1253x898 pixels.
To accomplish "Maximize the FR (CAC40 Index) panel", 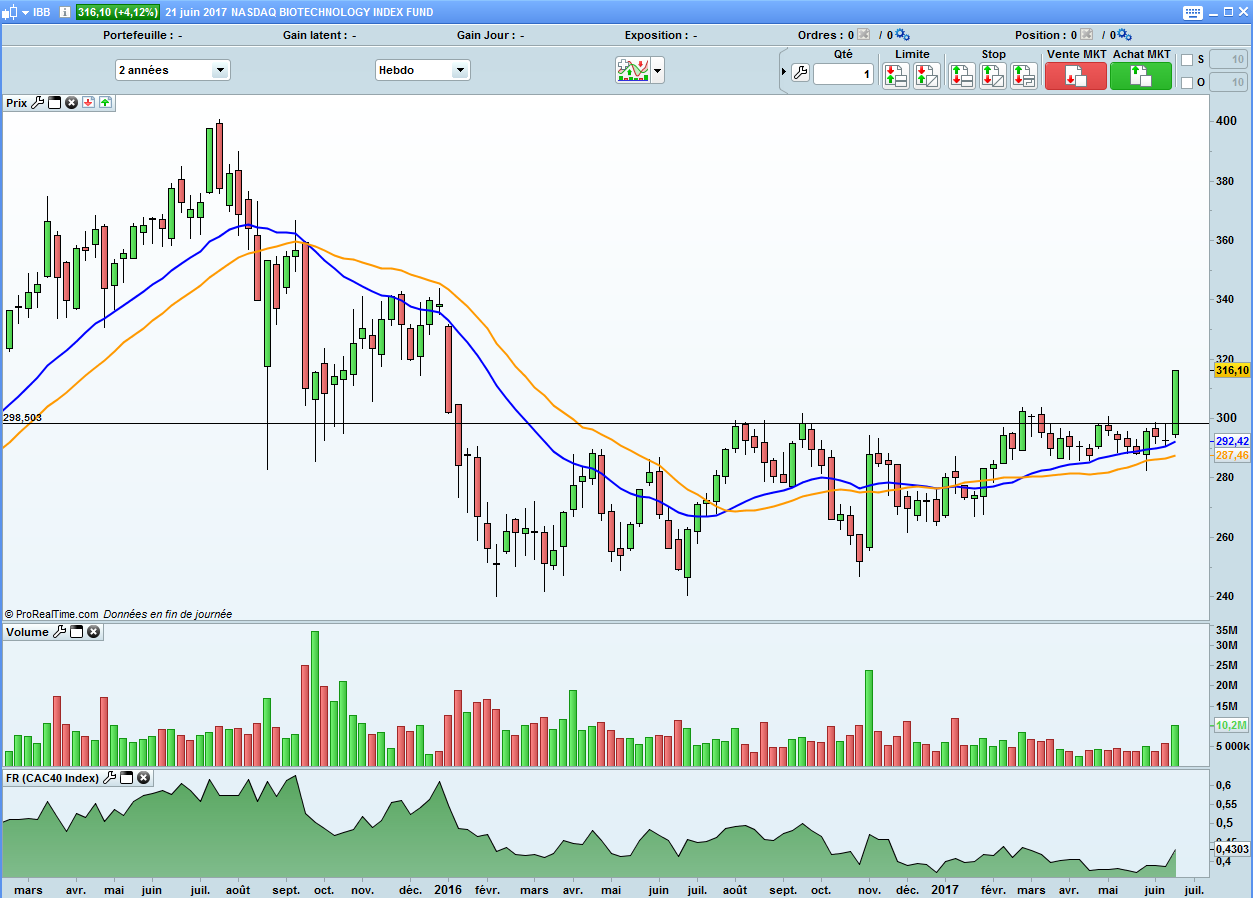I will point(127,777).
